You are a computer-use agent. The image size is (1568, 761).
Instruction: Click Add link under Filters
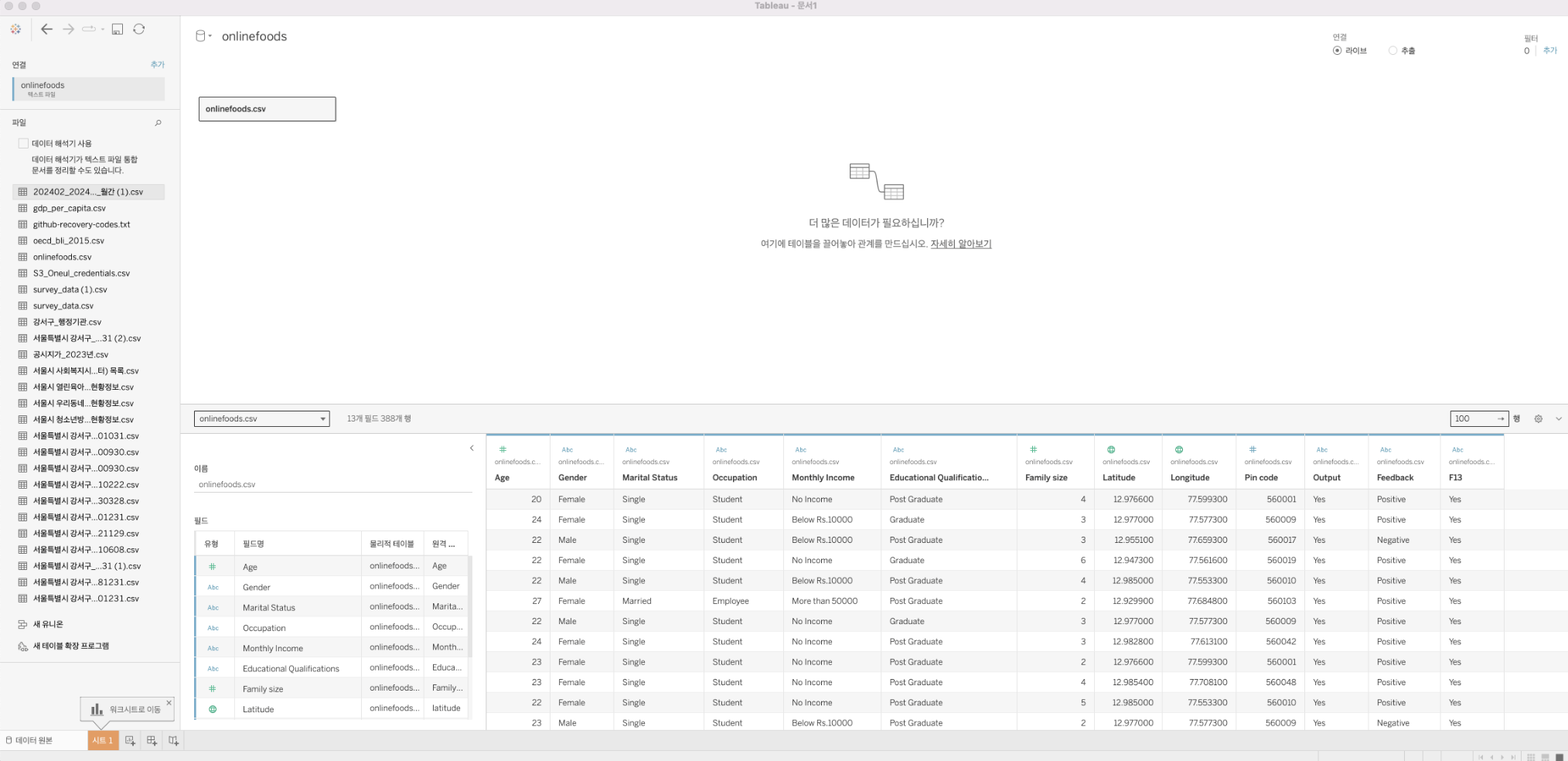click(1550, 50)
